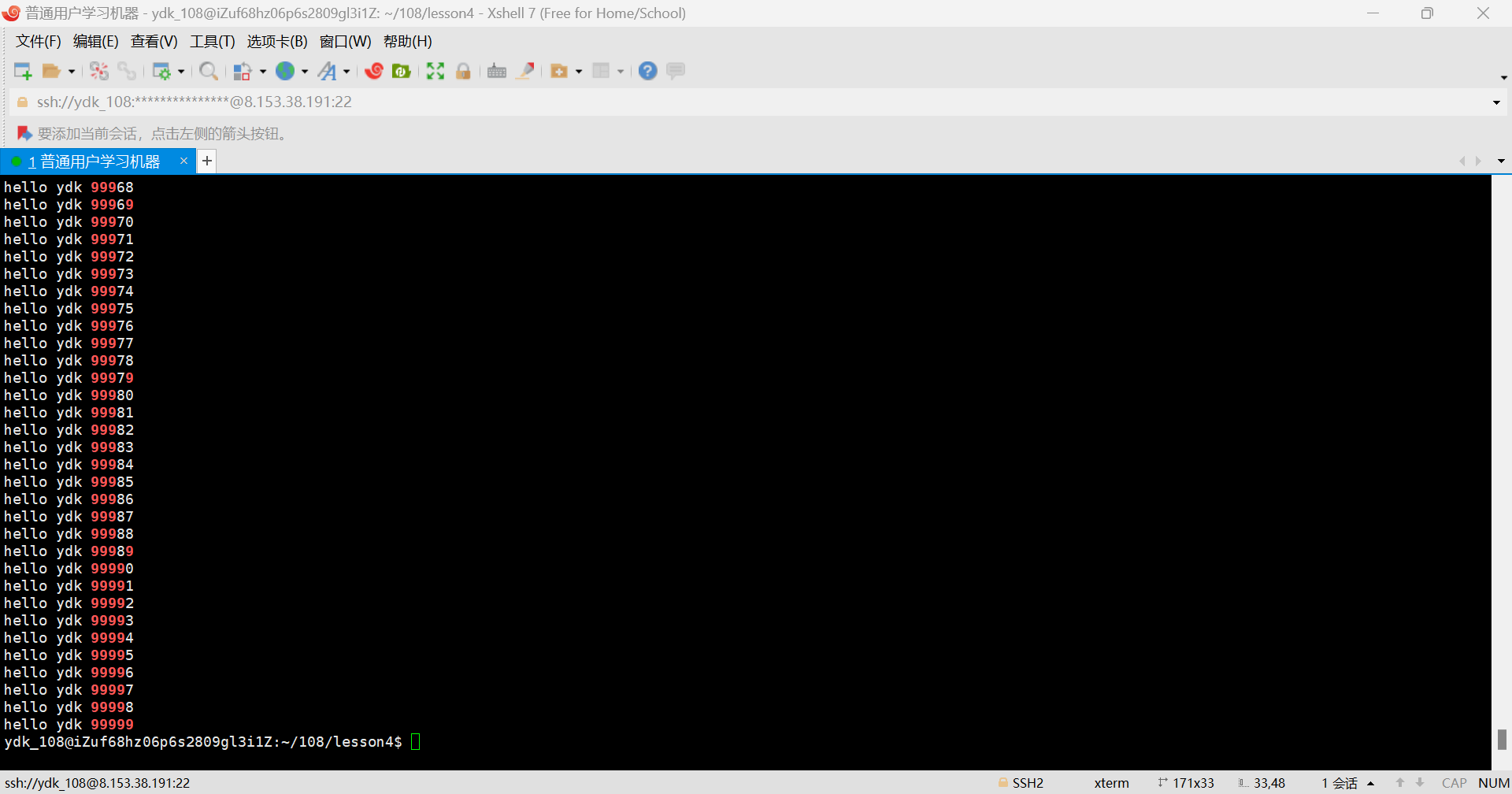Click the restore down window button
Image resolution: width=1512 pixels, height=794 pixels.
[x=1427, y=13]
